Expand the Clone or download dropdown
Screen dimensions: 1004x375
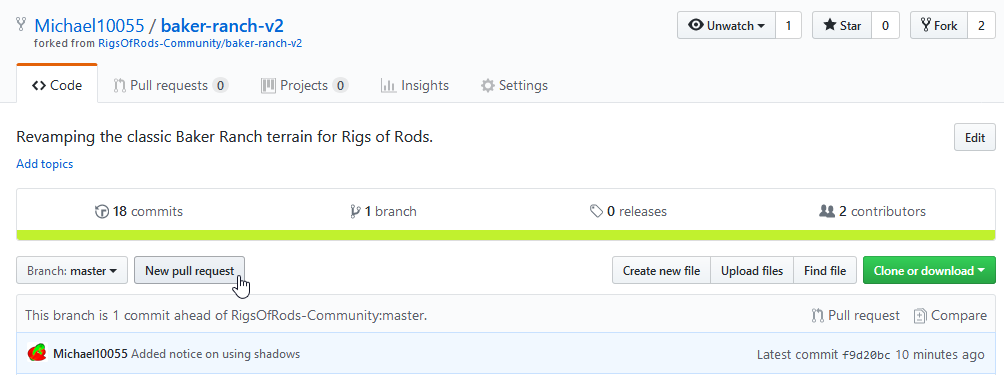(929, 271)
